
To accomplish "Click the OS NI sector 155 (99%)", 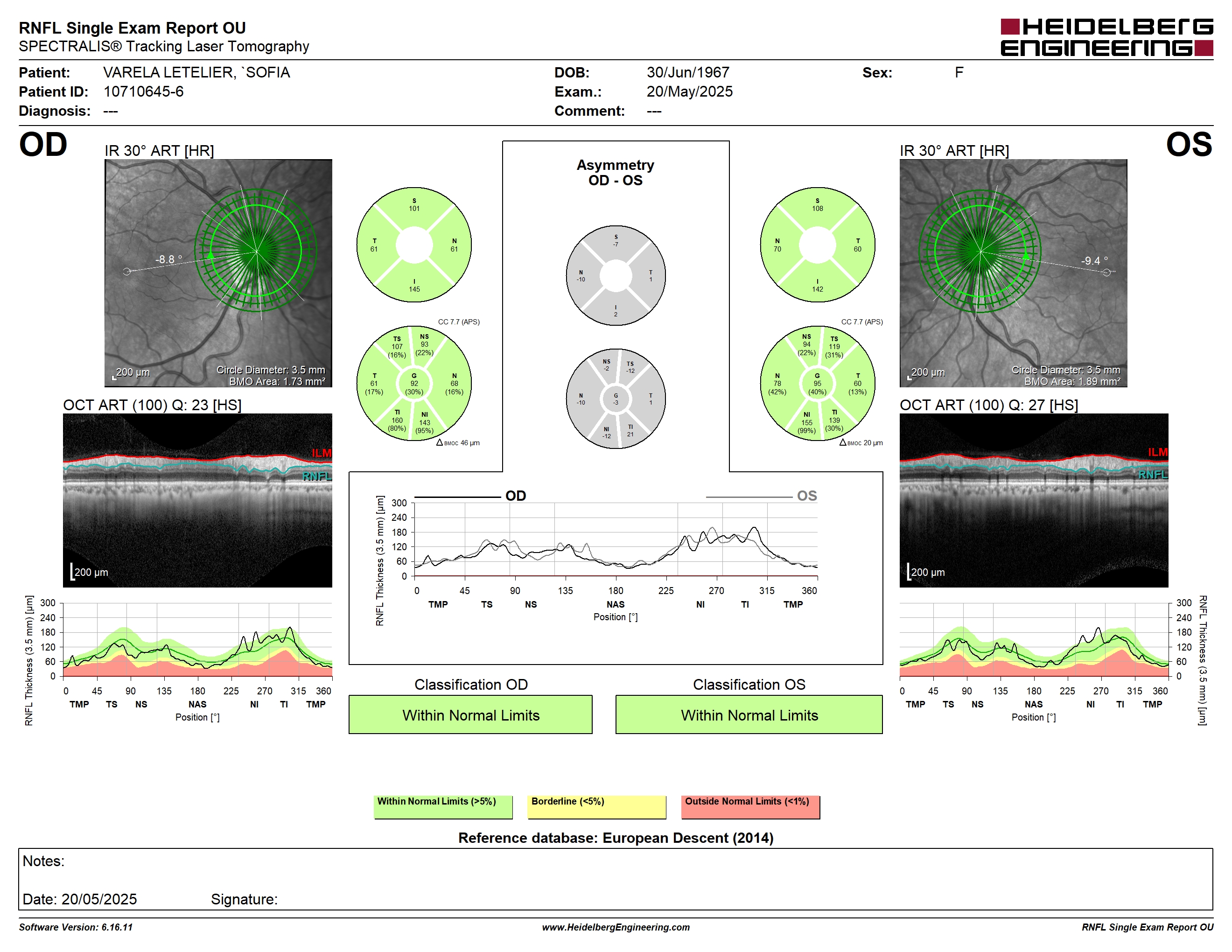I will 807,422.
